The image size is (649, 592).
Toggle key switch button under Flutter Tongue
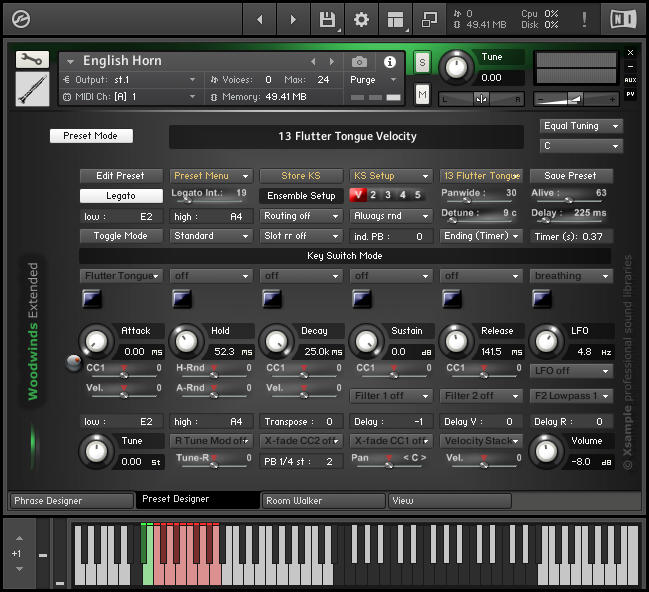91,298
